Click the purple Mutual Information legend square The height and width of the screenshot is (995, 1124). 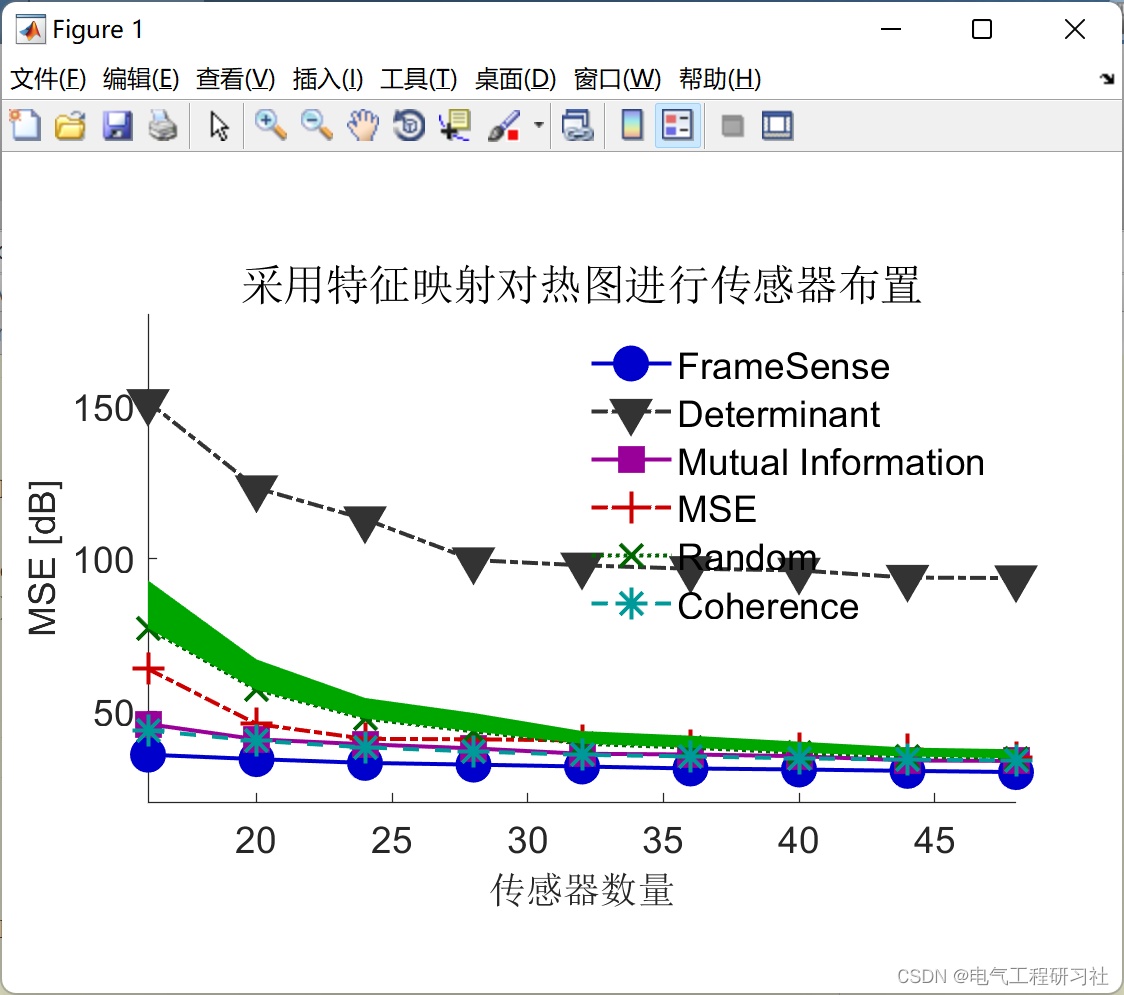pyautogui.click(x=631, y=460)
